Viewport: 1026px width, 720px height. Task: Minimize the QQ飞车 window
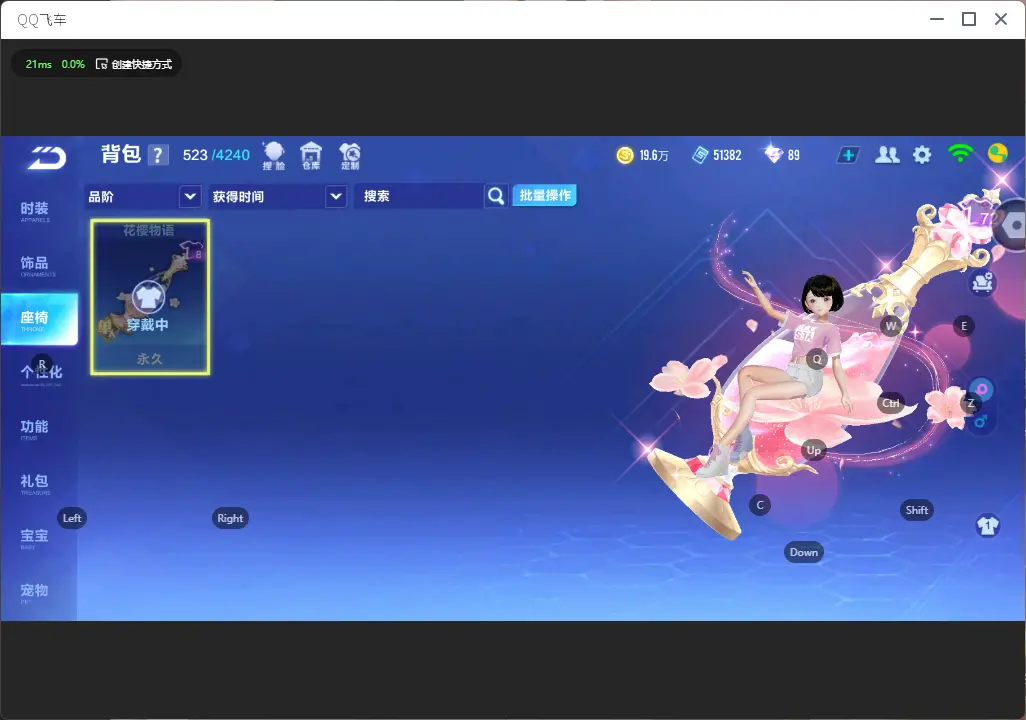[x=937, y=20]
